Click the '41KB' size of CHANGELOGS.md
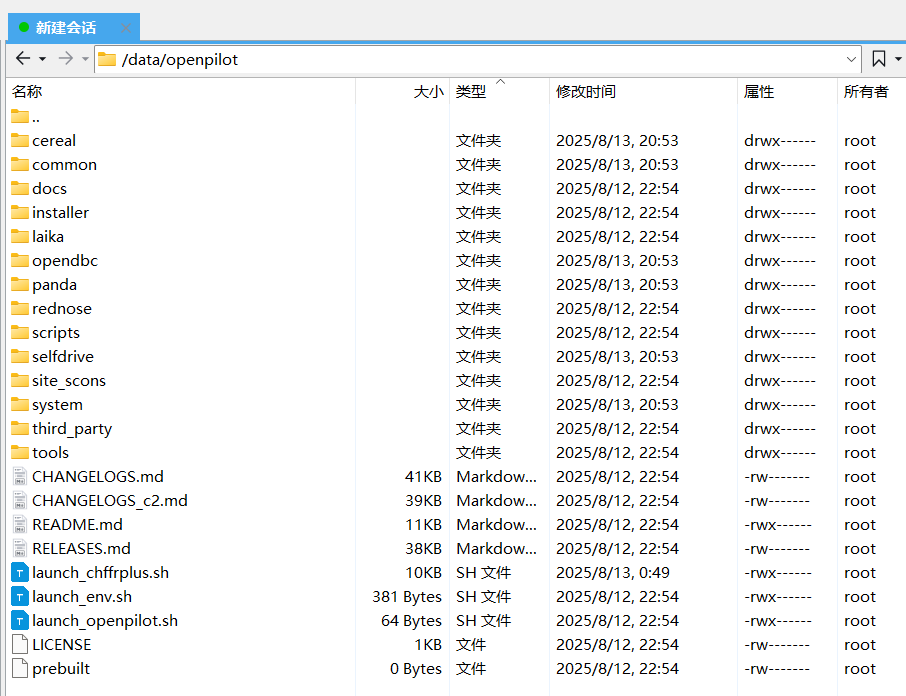 point(423,477)
